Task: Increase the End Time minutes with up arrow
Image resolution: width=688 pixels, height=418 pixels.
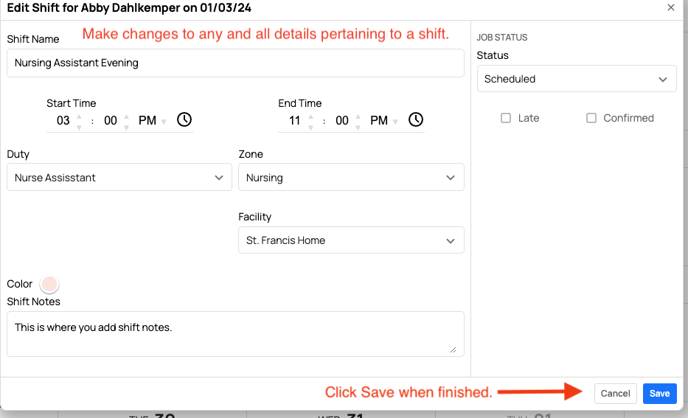Action: pos(358,116)
